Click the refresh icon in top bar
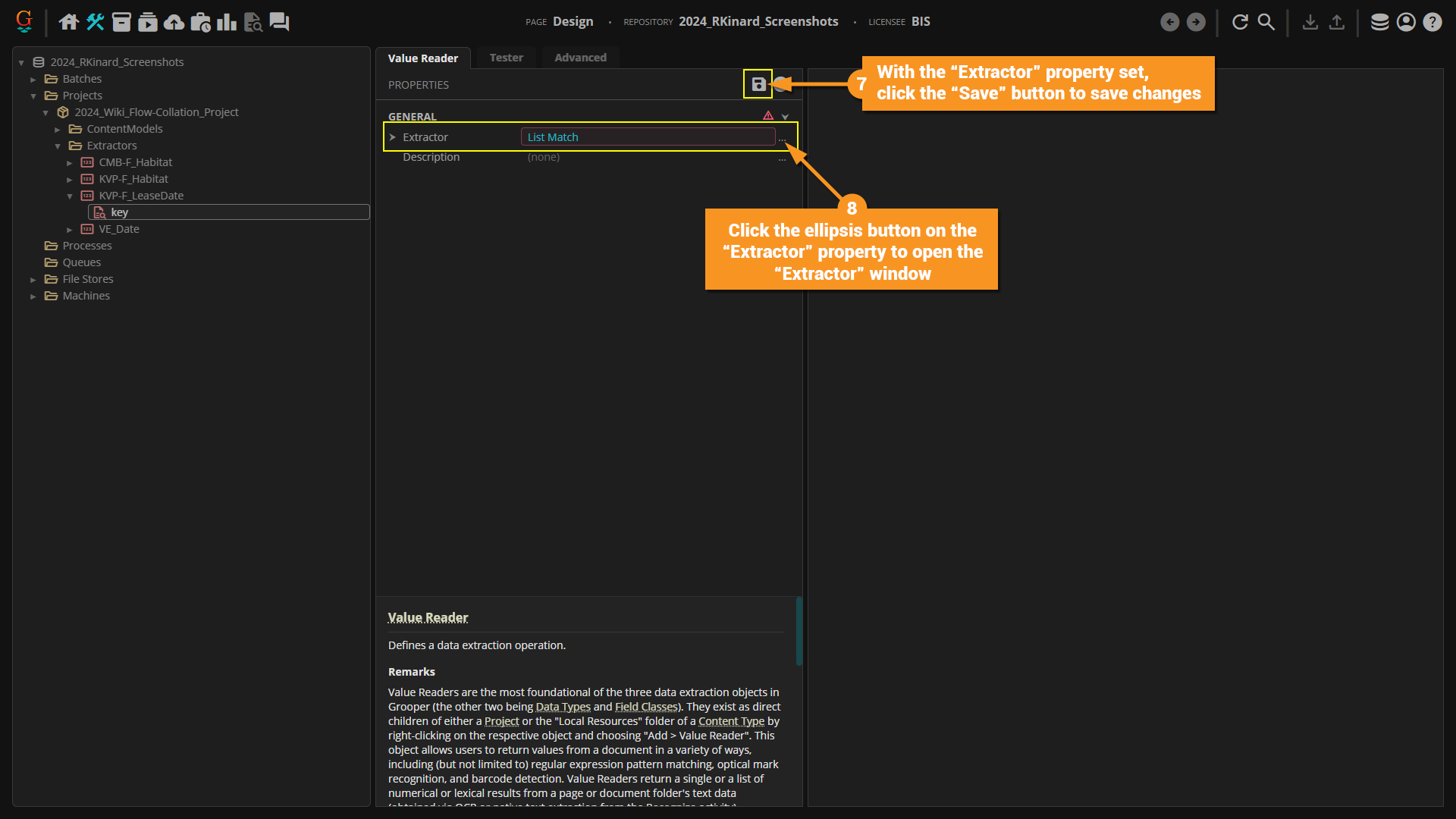The width and height of the screenshot is (1456, 819). click(1240, 22)
